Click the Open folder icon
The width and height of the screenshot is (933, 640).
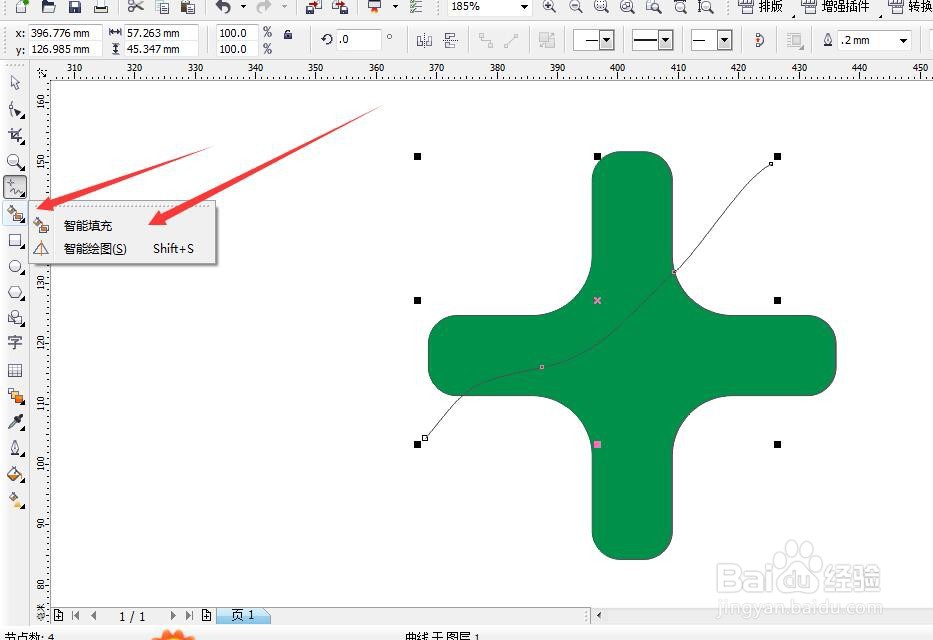48,7
